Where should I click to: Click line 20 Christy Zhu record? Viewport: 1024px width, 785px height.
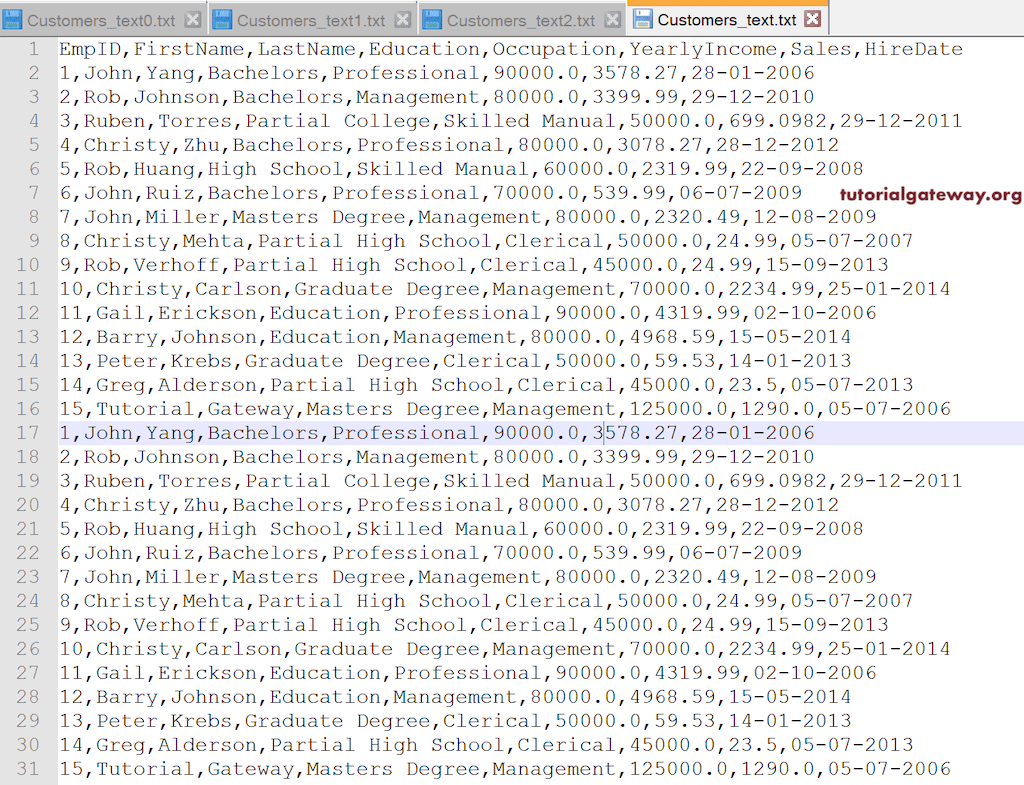tap(449, 505)
